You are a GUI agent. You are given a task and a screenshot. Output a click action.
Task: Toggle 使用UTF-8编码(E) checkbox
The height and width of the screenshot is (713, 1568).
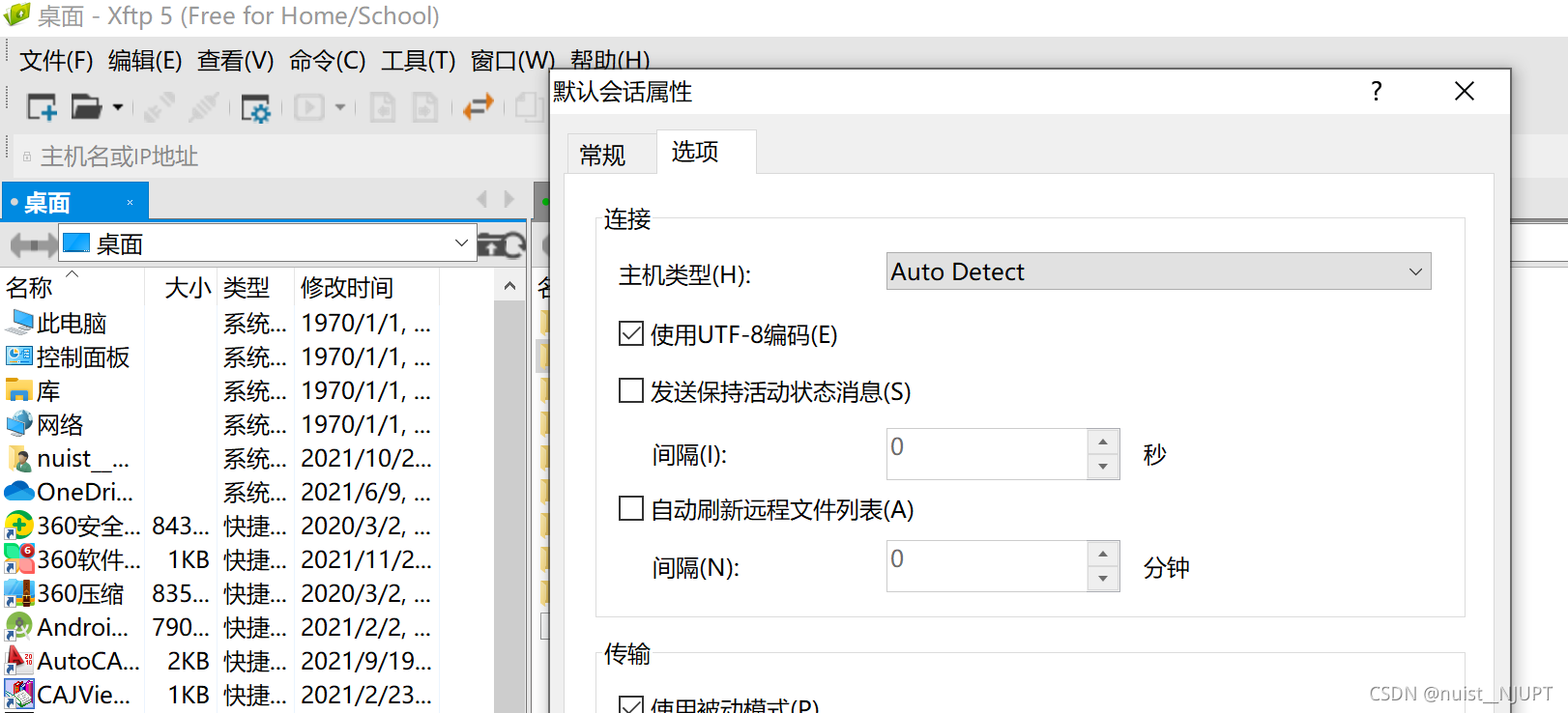[631, 334]
